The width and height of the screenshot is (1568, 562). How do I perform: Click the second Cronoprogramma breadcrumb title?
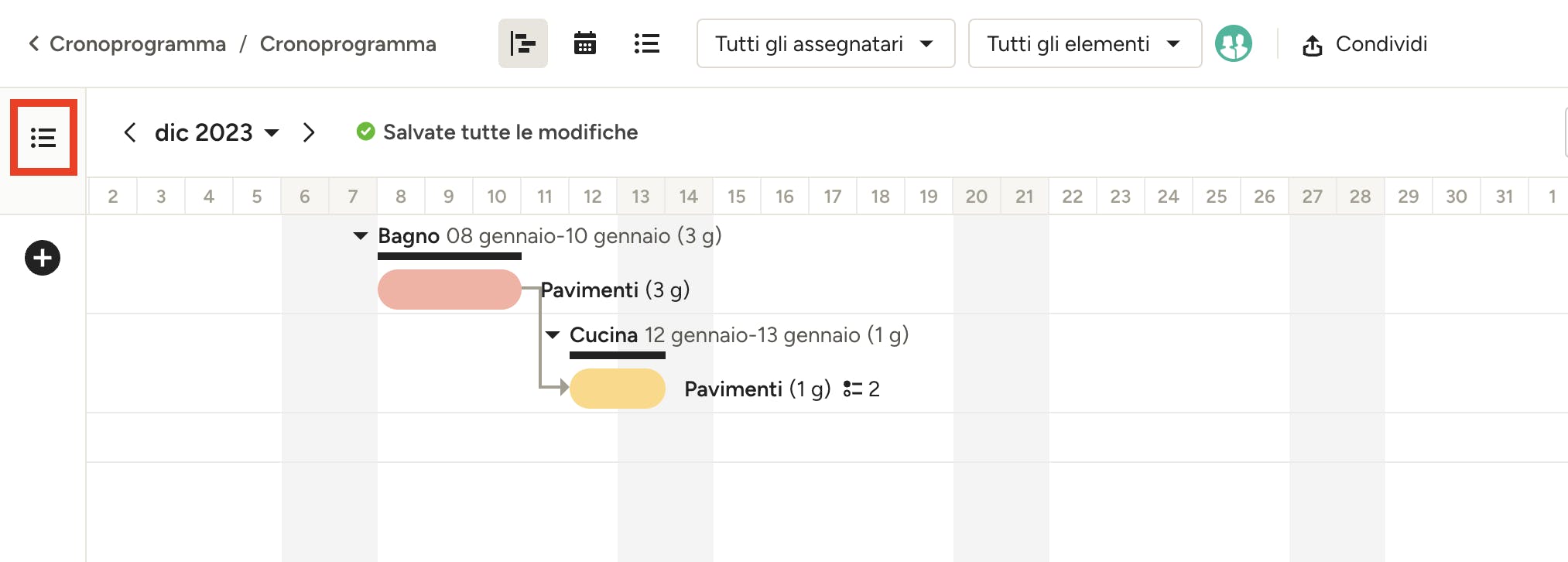tap(347, 44)
